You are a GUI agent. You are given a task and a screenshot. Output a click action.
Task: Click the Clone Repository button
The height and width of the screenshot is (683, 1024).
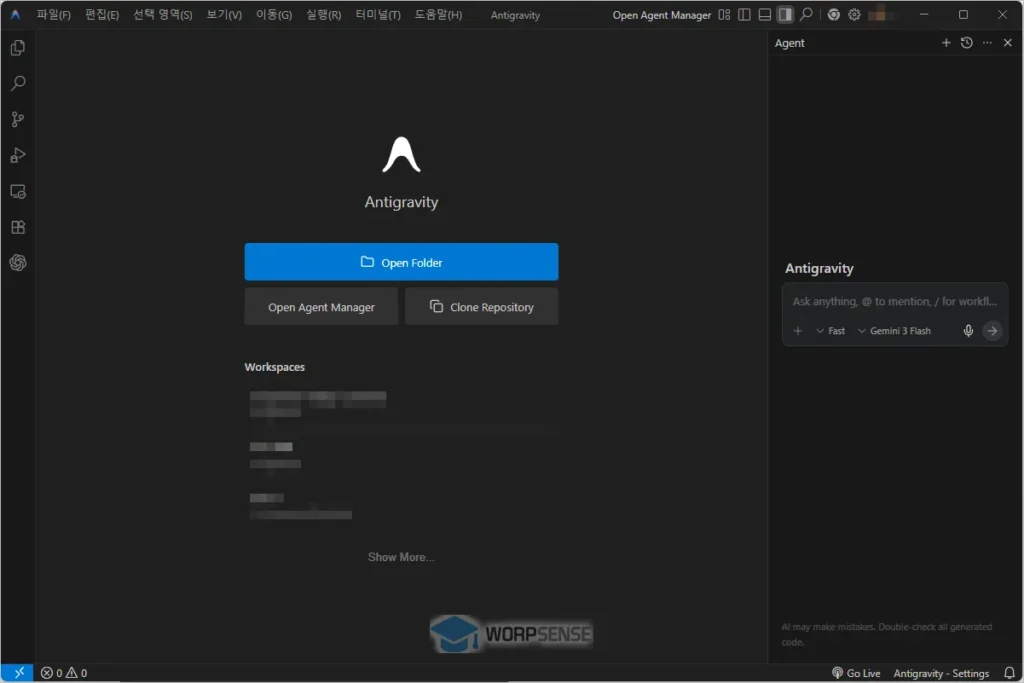[x=482, y=307]
